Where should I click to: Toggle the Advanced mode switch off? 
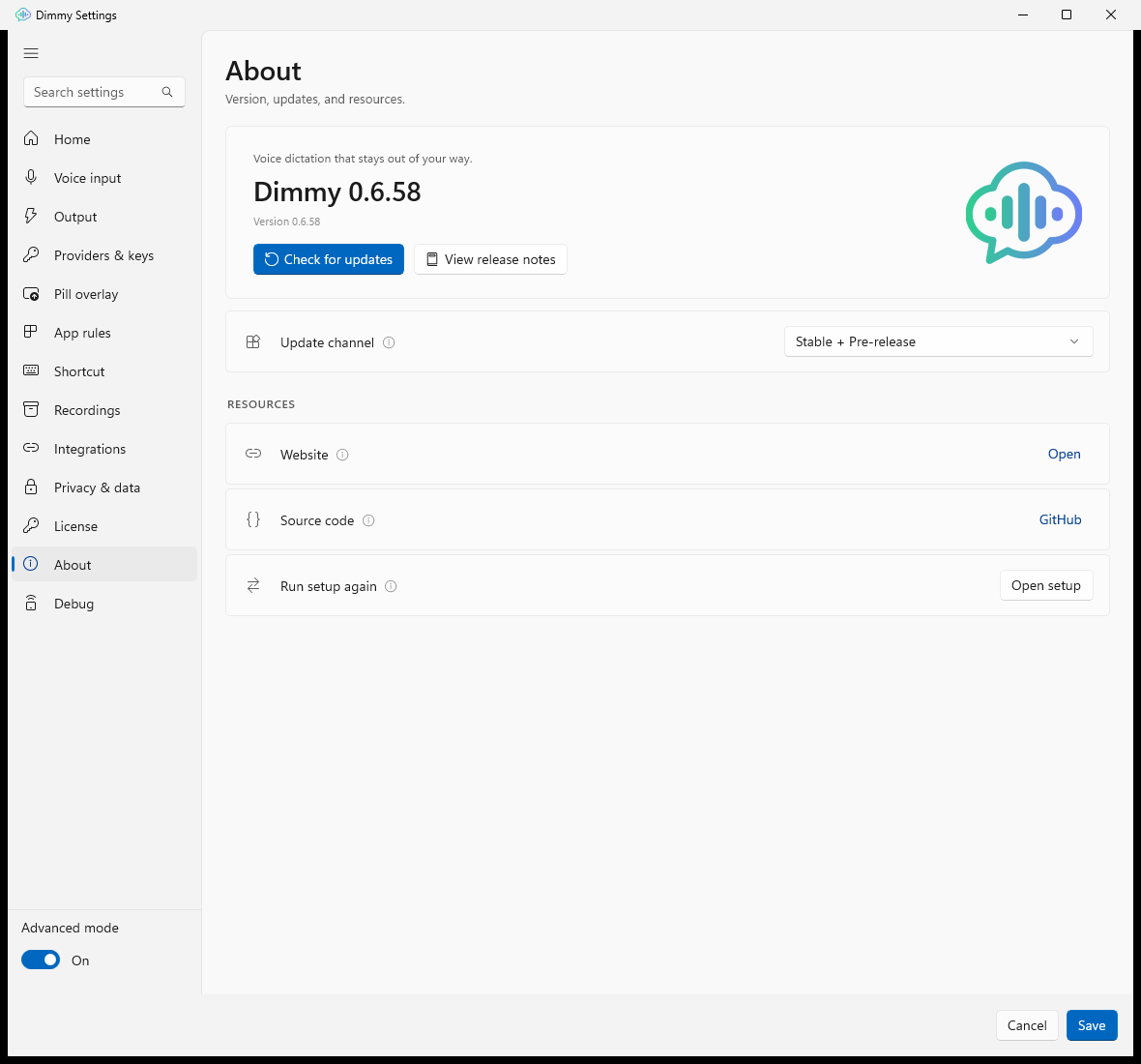click(x=41, y=960)
